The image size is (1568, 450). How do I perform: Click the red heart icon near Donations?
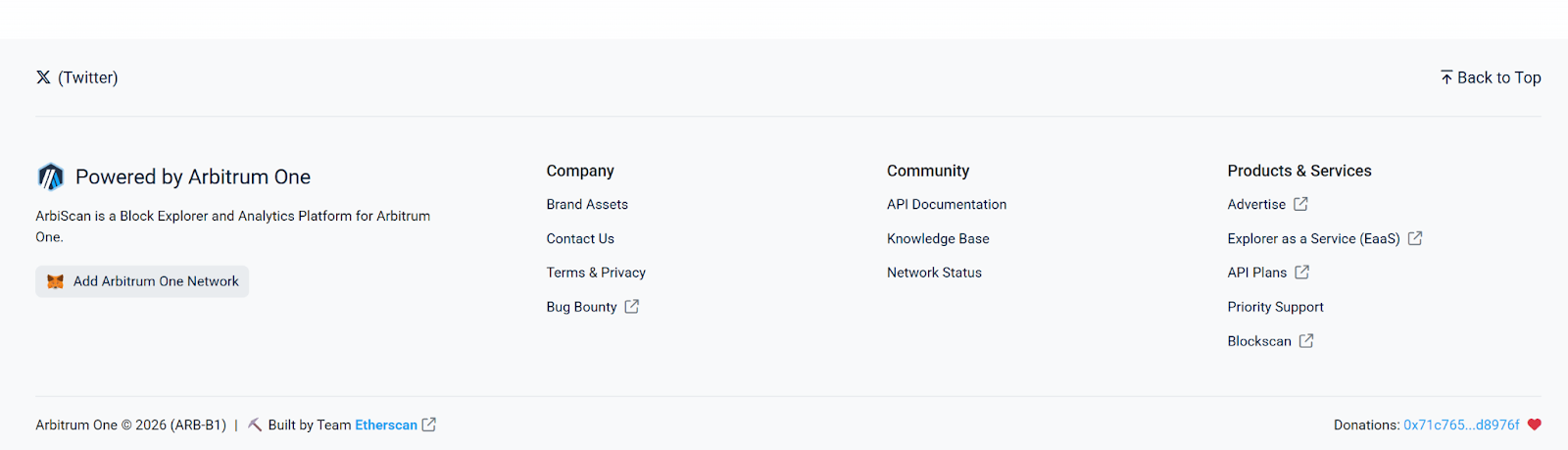pyautogui.click(x=1535, y=425)
